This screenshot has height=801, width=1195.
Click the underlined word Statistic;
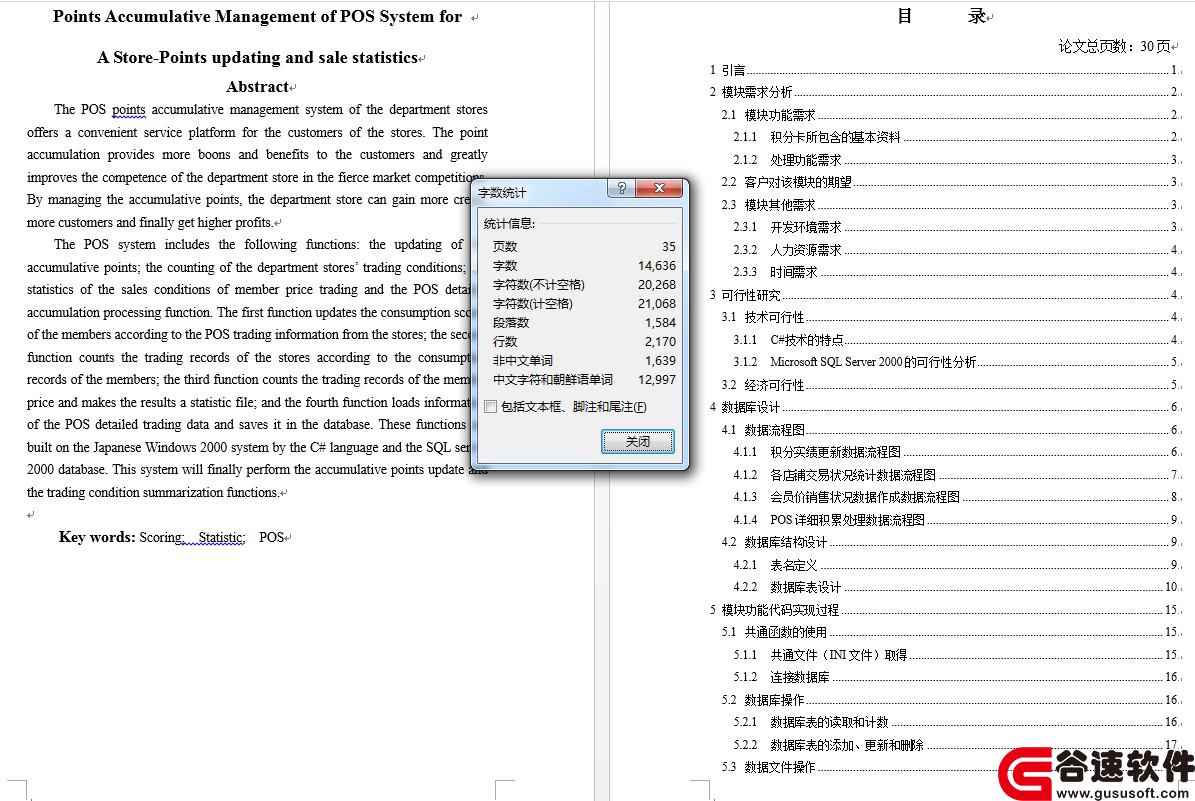coord(222,537)
